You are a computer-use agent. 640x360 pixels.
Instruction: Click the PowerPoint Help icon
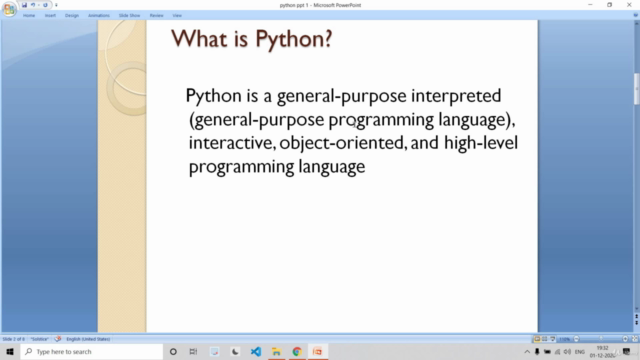tap(636, 15)
